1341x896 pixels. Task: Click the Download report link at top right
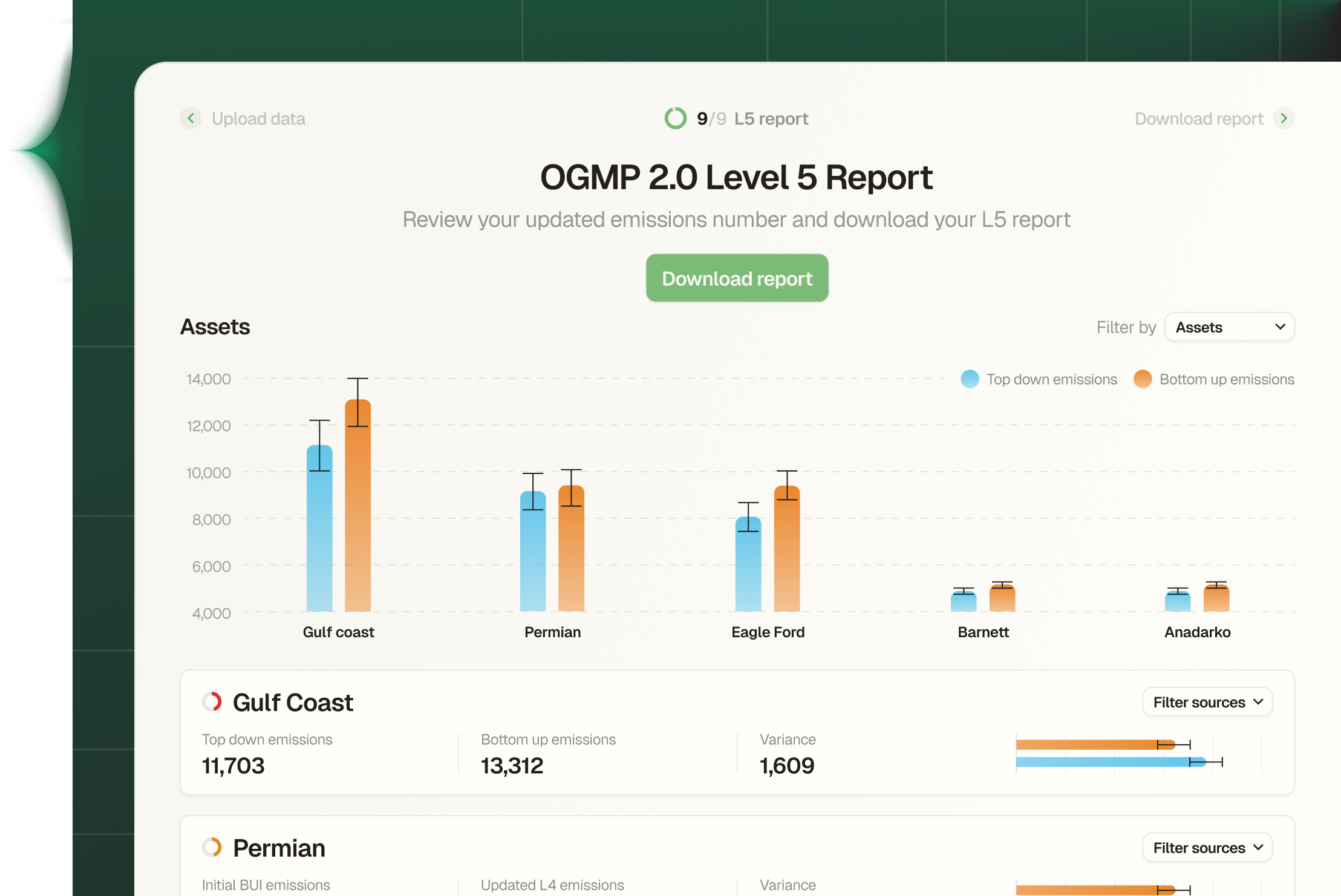coord(1199,118)
